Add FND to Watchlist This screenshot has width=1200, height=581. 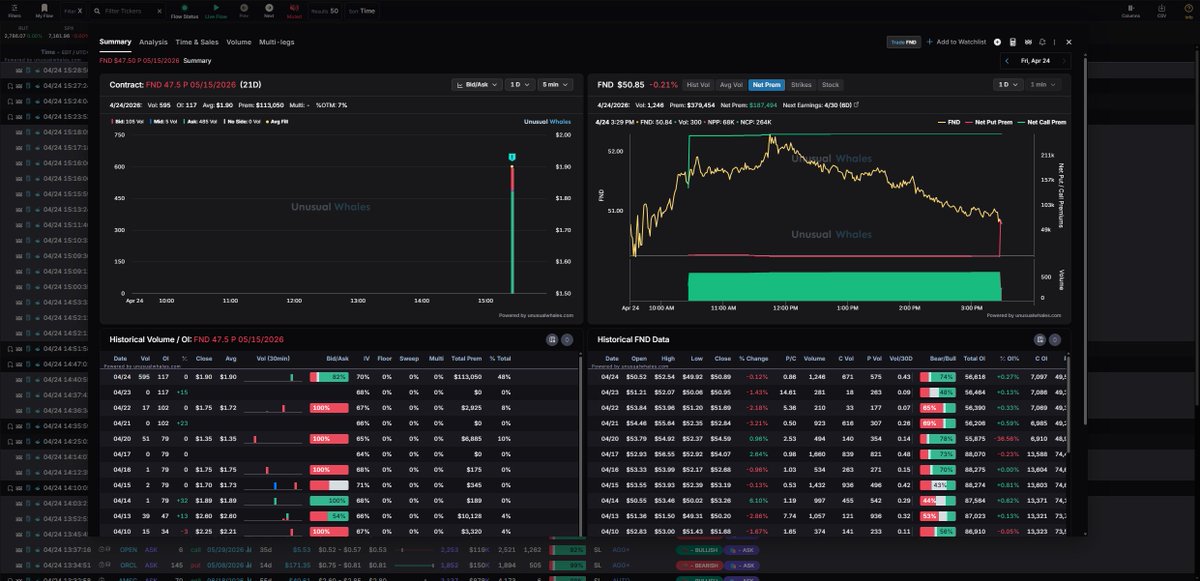click(956, 42)
